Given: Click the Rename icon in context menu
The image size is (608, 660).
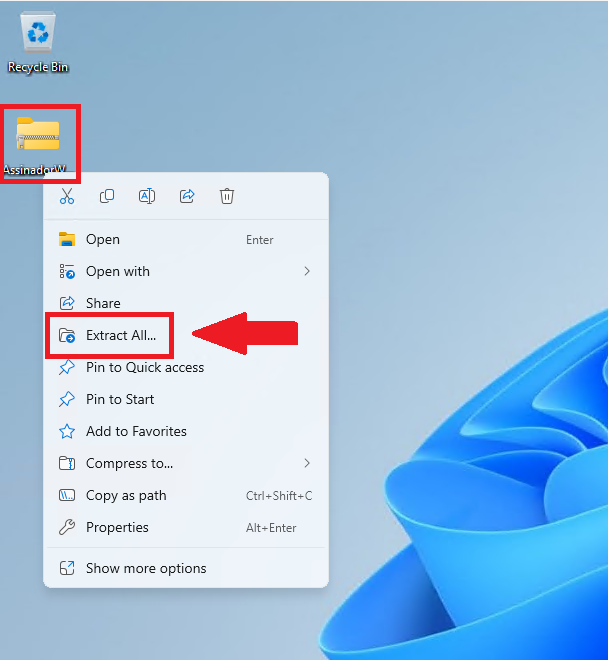Looking at the screenshot, I should click(147, 196).
